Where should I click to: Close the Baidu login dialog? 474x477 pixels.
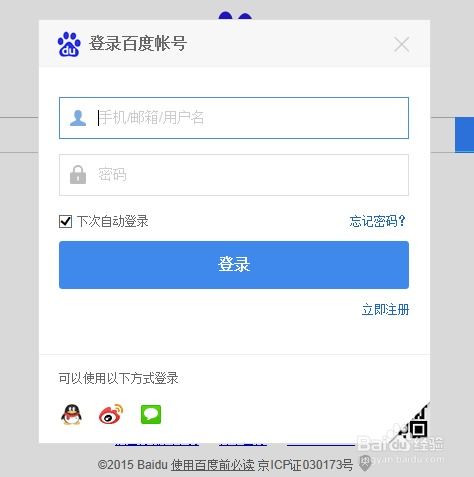click(401, 44)
